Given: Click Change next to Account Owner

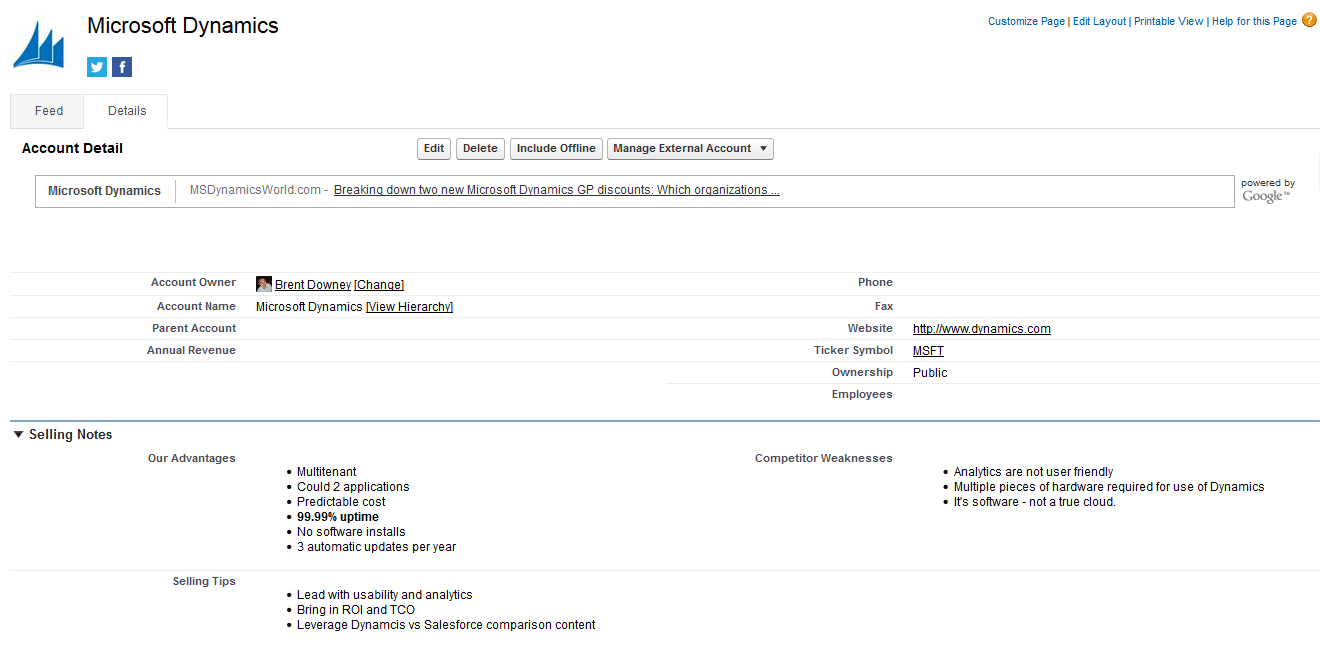Looking at the screenshot, I should [378, 284].
